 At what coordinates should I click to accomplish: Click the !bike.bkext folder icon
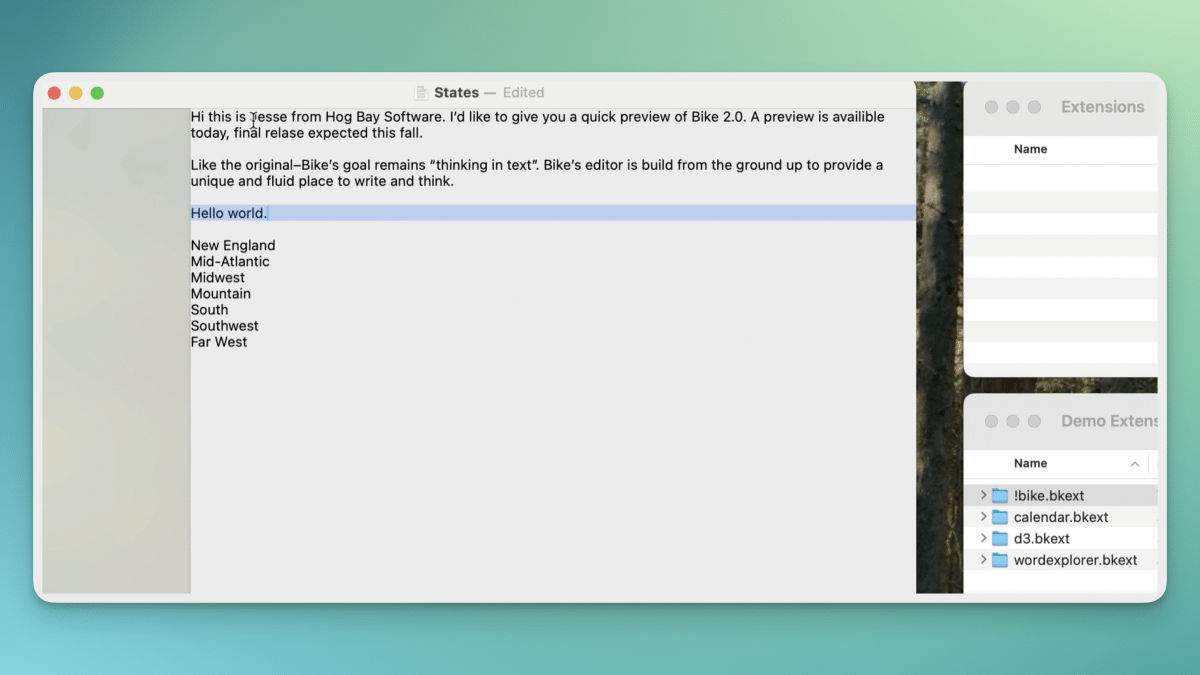(1001, 495)
